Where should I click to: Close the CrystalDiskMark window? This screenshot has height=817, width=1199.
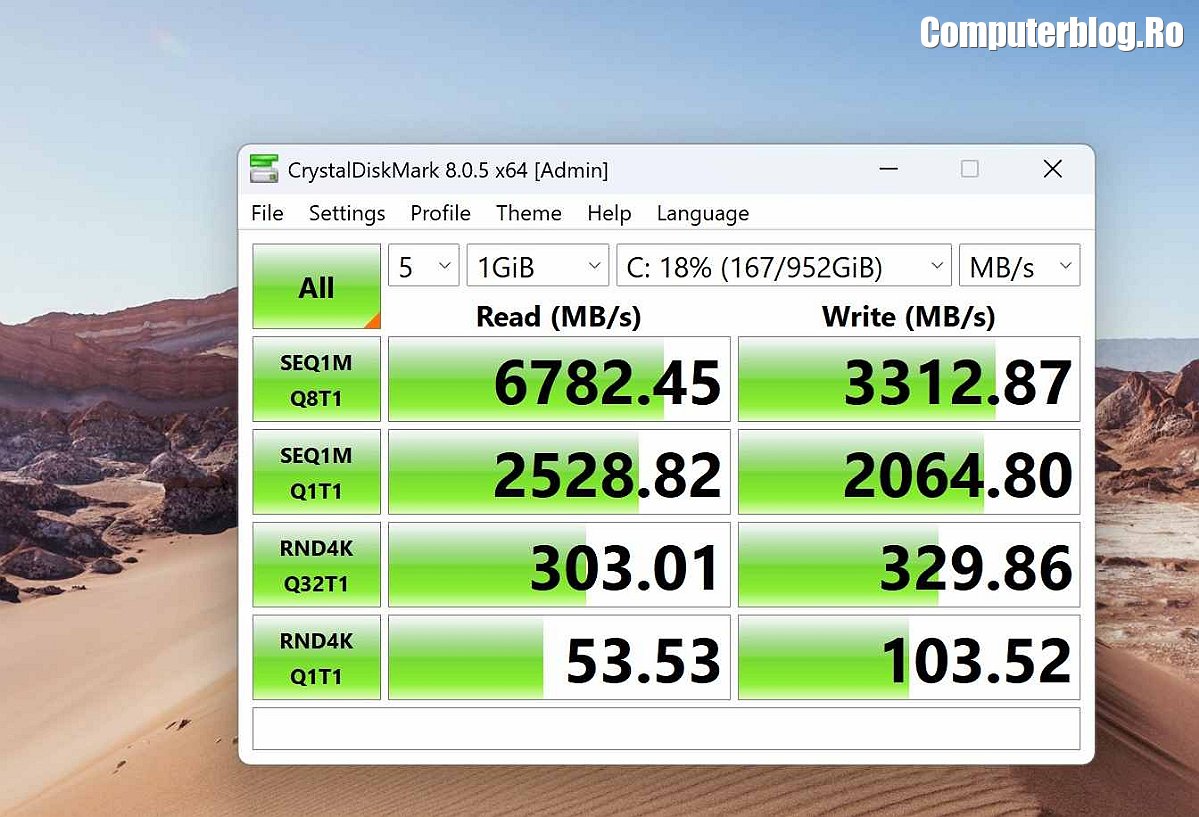pos(1052,169)
